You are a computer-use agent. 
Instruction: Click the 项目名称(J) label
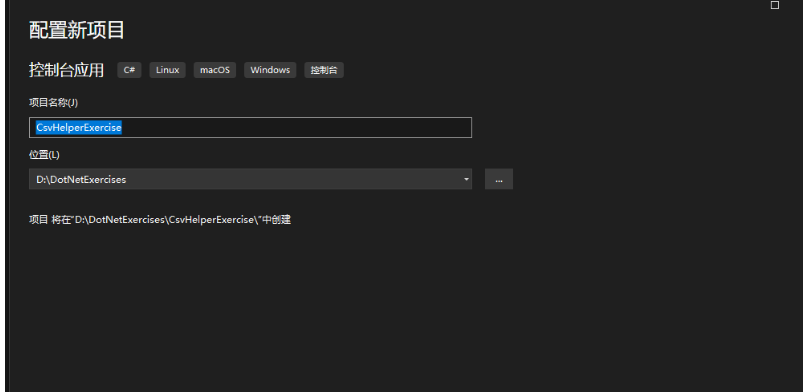53,102
